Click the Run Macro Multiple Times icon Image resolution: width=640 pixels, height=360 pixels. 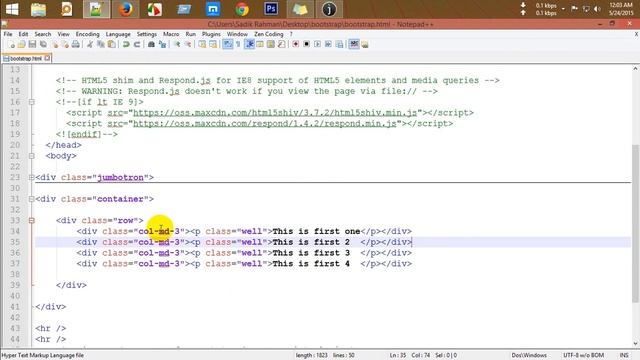tap(328, 44)
